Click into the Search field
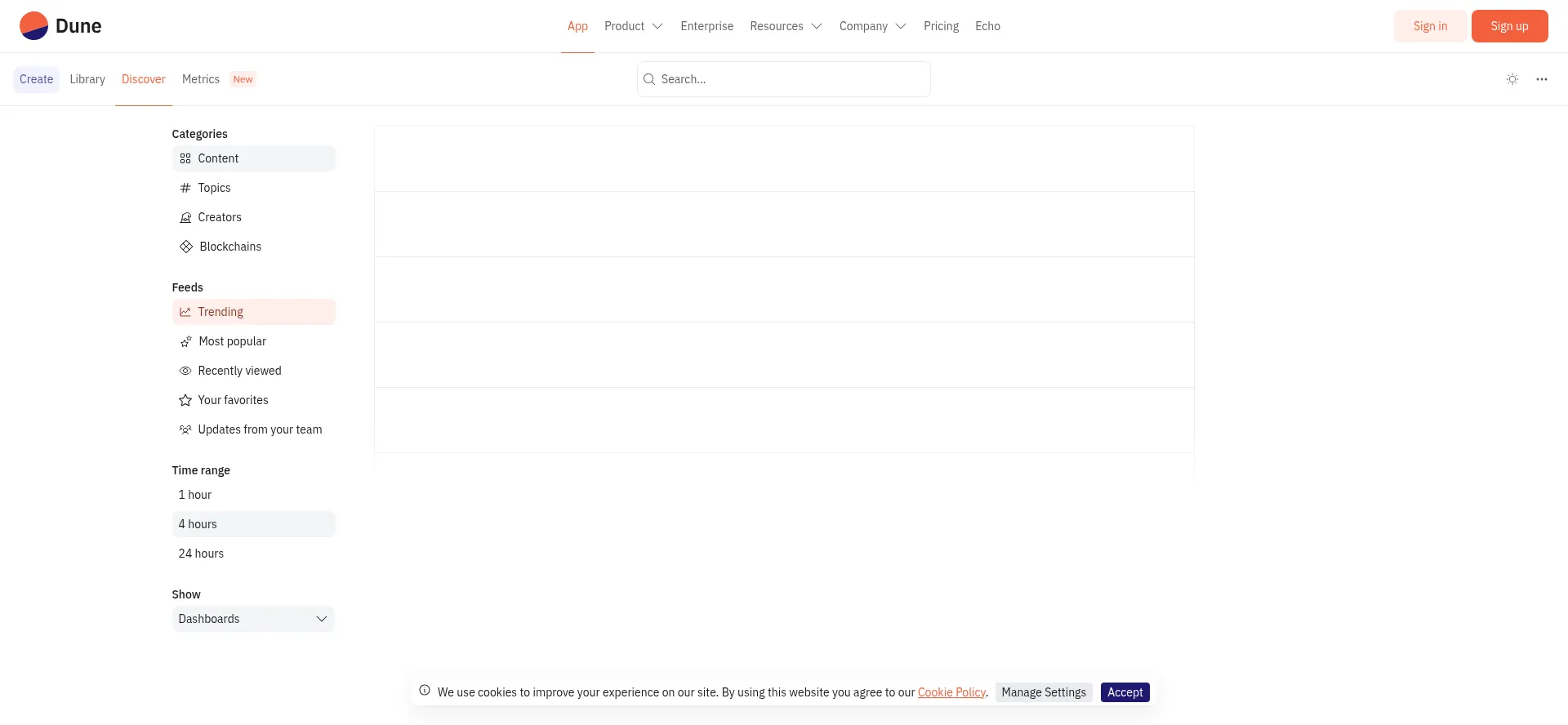 point(784,79)
